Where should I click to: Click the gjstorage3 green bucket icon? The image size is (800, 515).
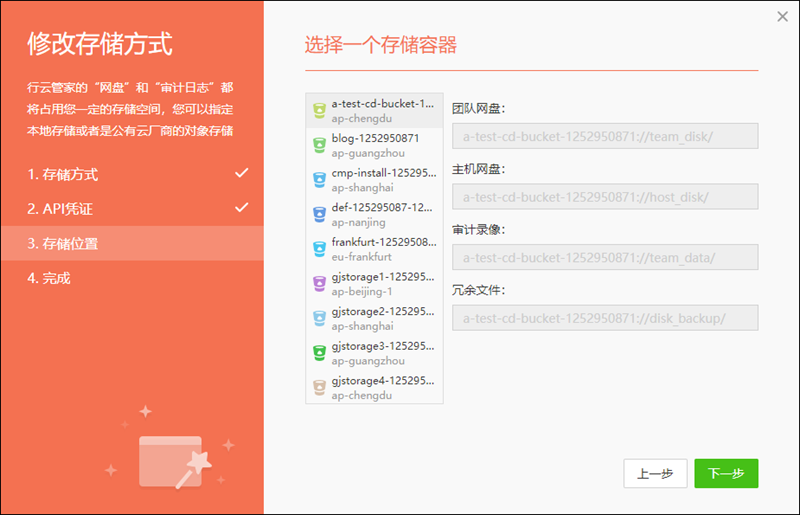[x=319, y=353]
